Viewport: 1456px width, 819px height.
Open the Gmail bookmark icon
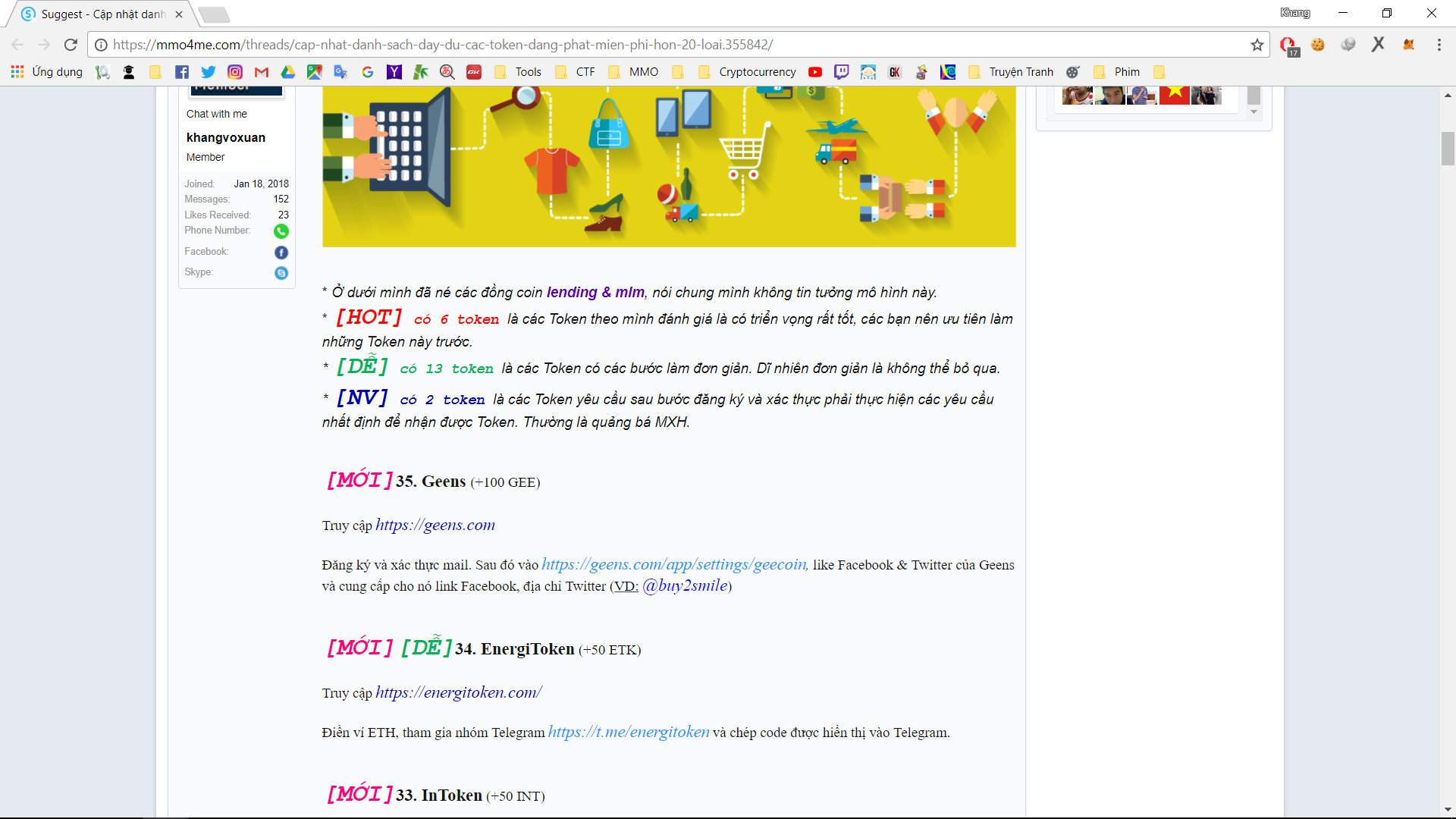262,72
